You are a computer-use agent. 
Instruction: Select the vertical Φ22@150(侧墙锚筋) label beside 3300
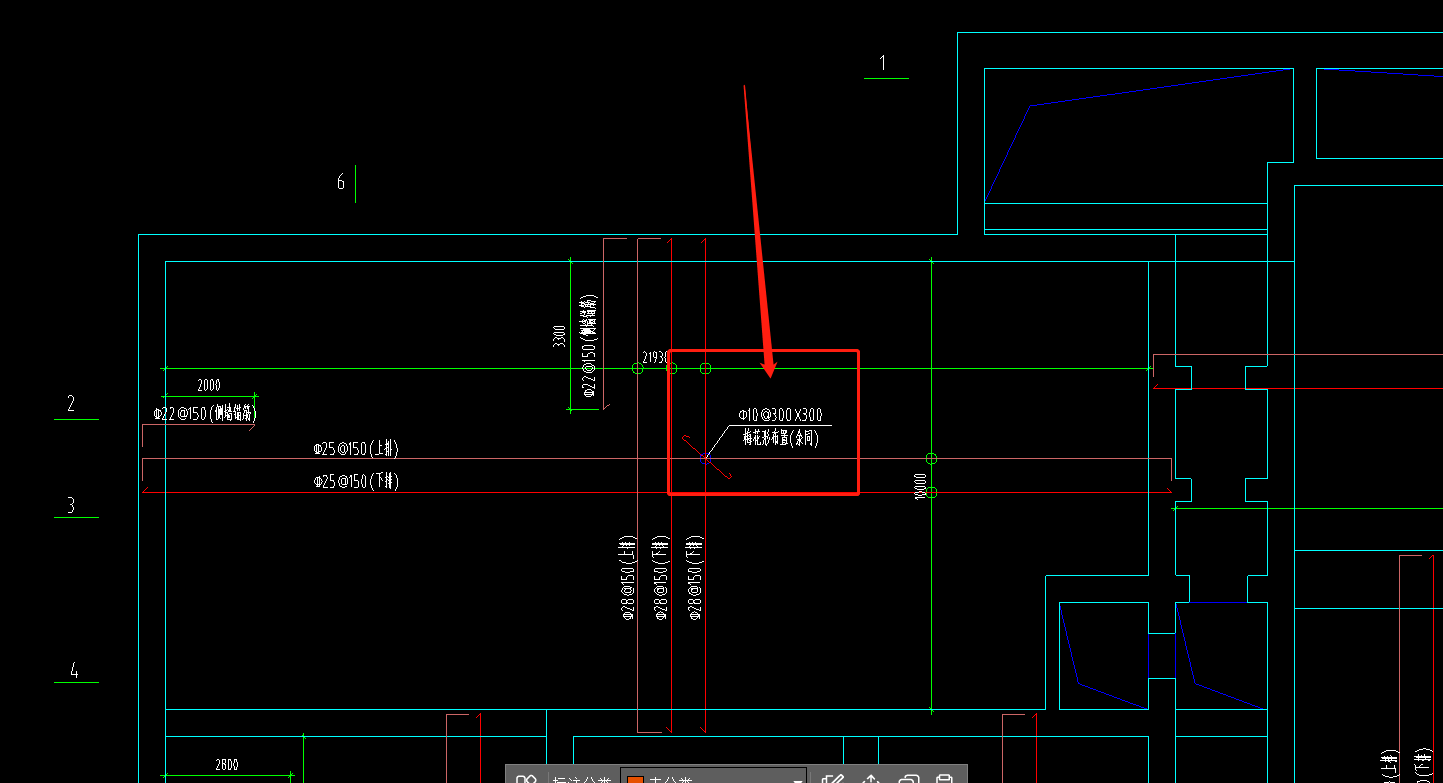[x=590, y=347]
